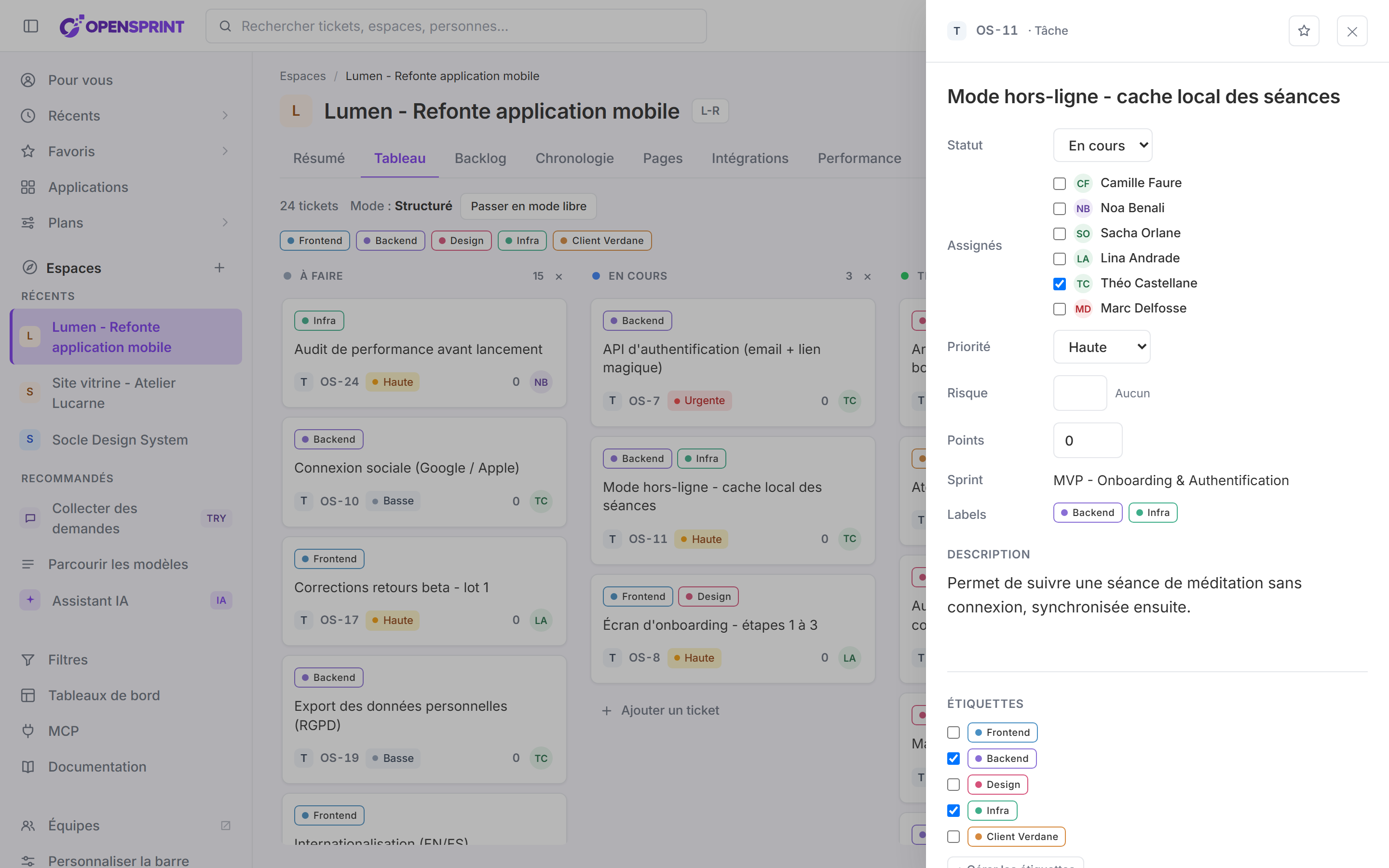Open Collecter des demandes
The height and width of the screenshot is (868, 1389).
[126, 518]
